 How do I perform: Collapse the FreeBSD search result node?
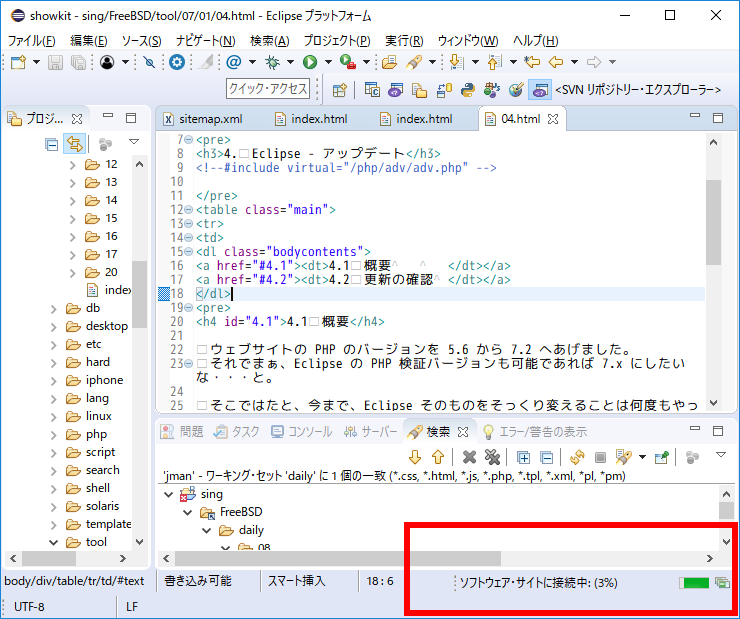(x=187, y=512)
